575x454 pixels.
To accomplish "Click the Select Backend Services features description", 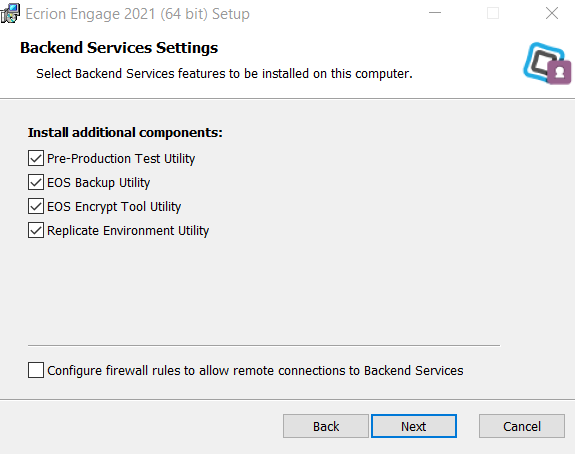I will point(224,74).
